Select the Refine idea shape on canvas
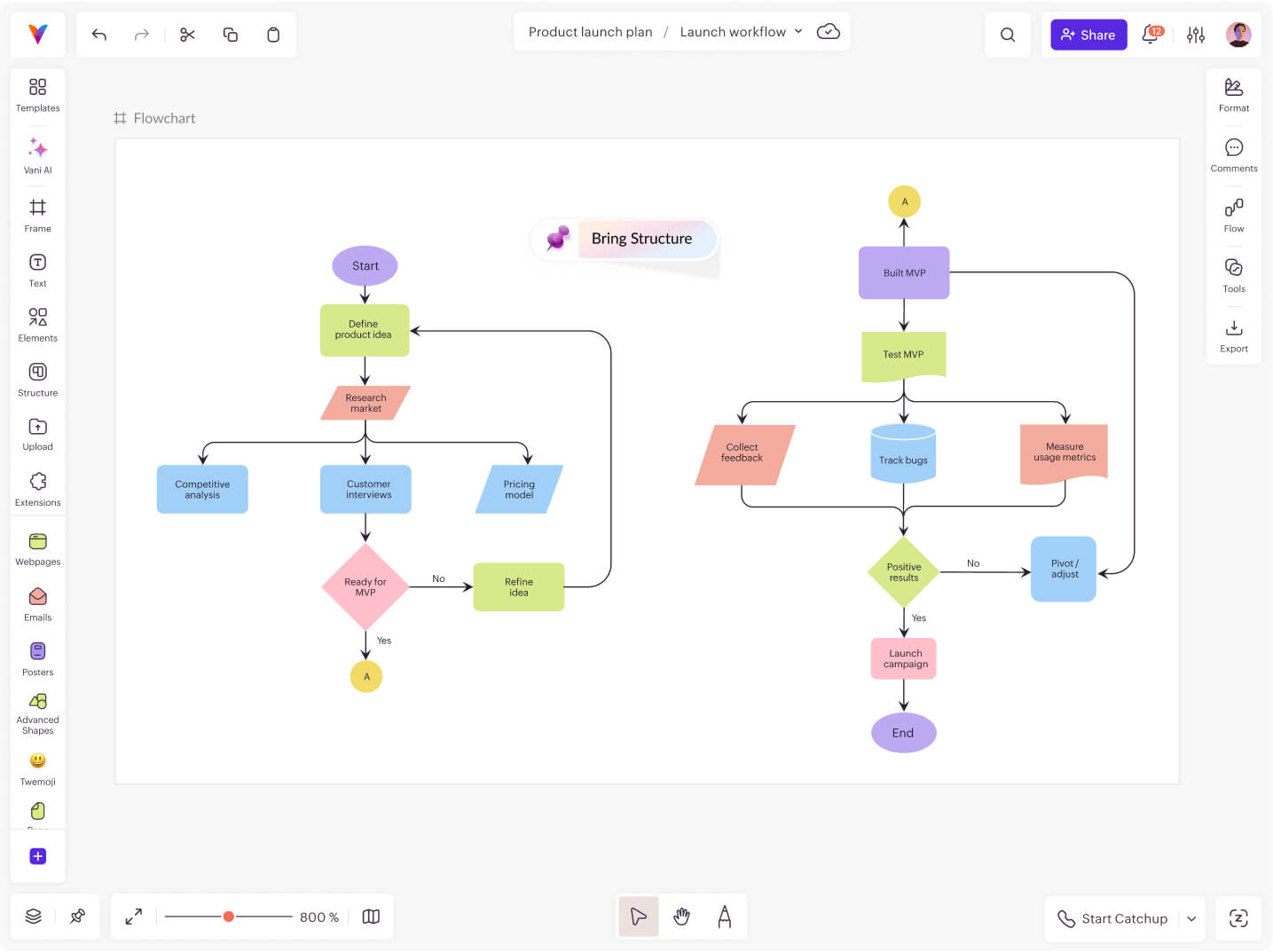 coord(518,586)
